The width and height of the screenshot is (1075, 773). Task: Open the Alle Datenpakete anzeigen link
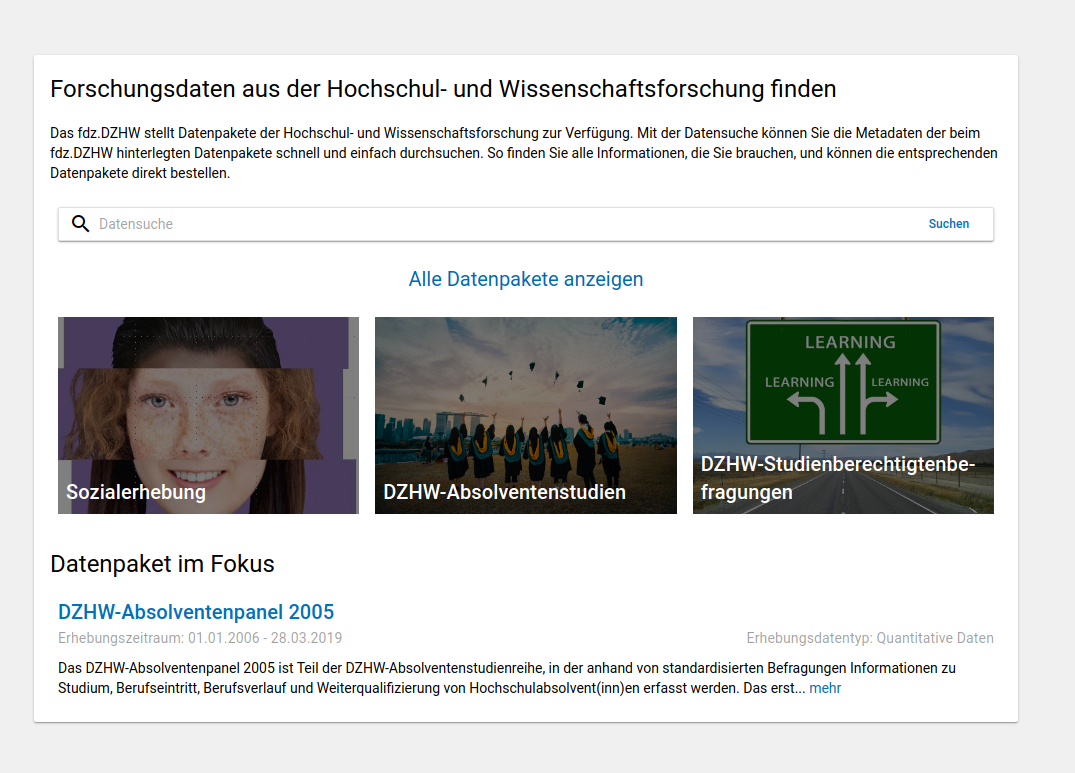tap(526, 279)
